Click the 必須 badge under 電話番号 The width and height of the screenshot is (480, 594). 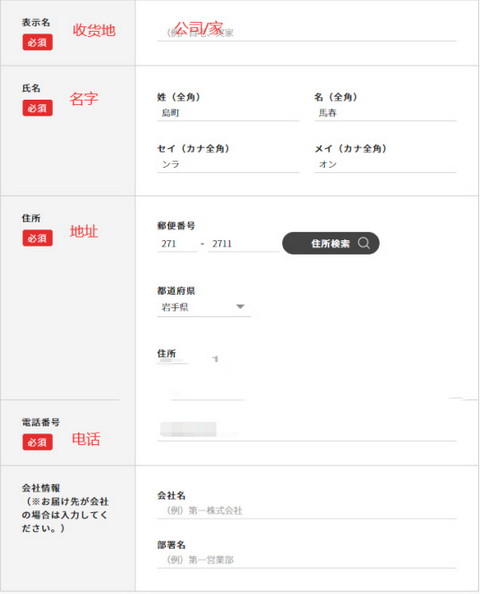pyautogui.click(x=37, y=442)
